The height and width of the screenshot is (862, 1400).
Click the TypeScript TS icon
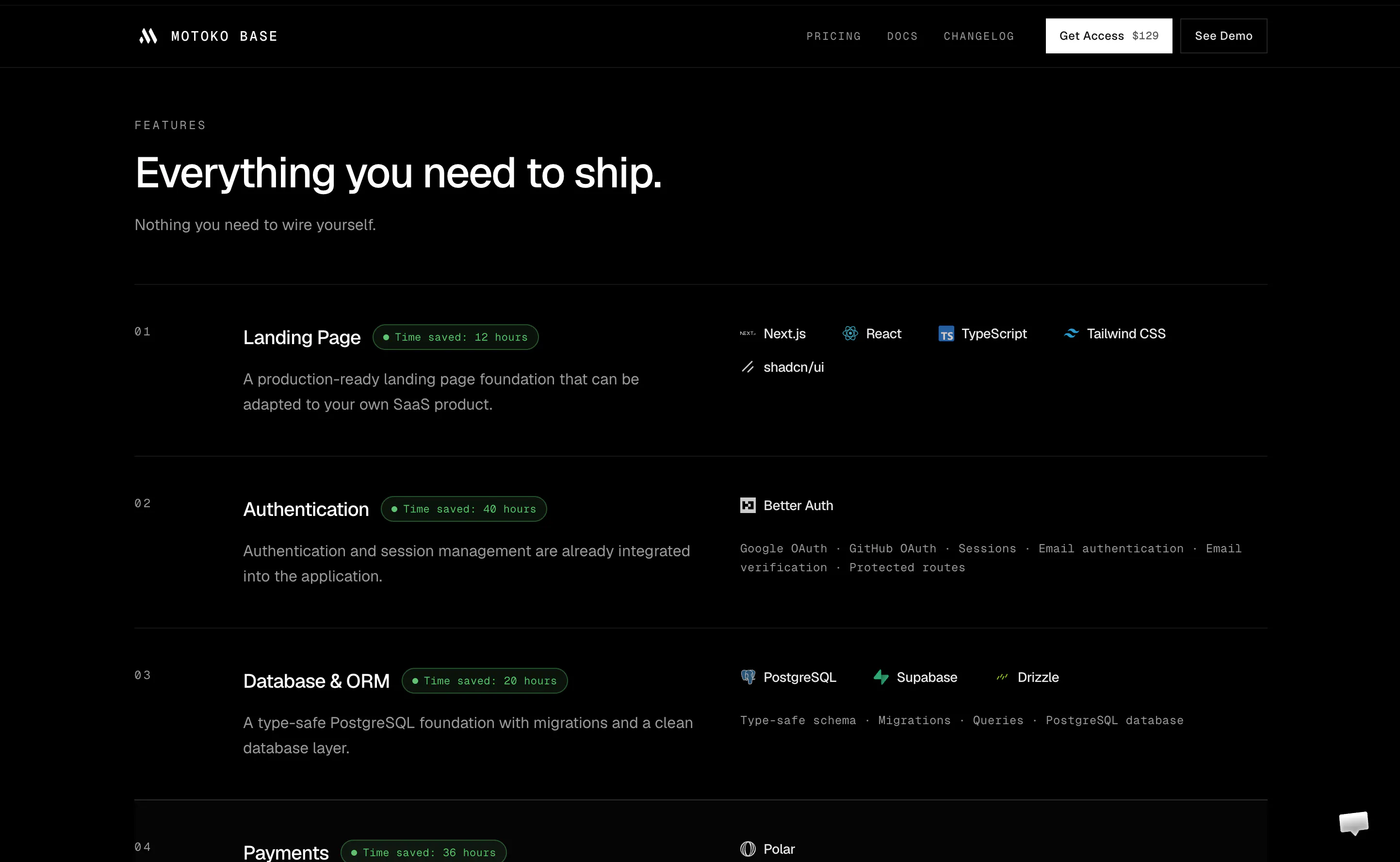[x=946, y=334]
